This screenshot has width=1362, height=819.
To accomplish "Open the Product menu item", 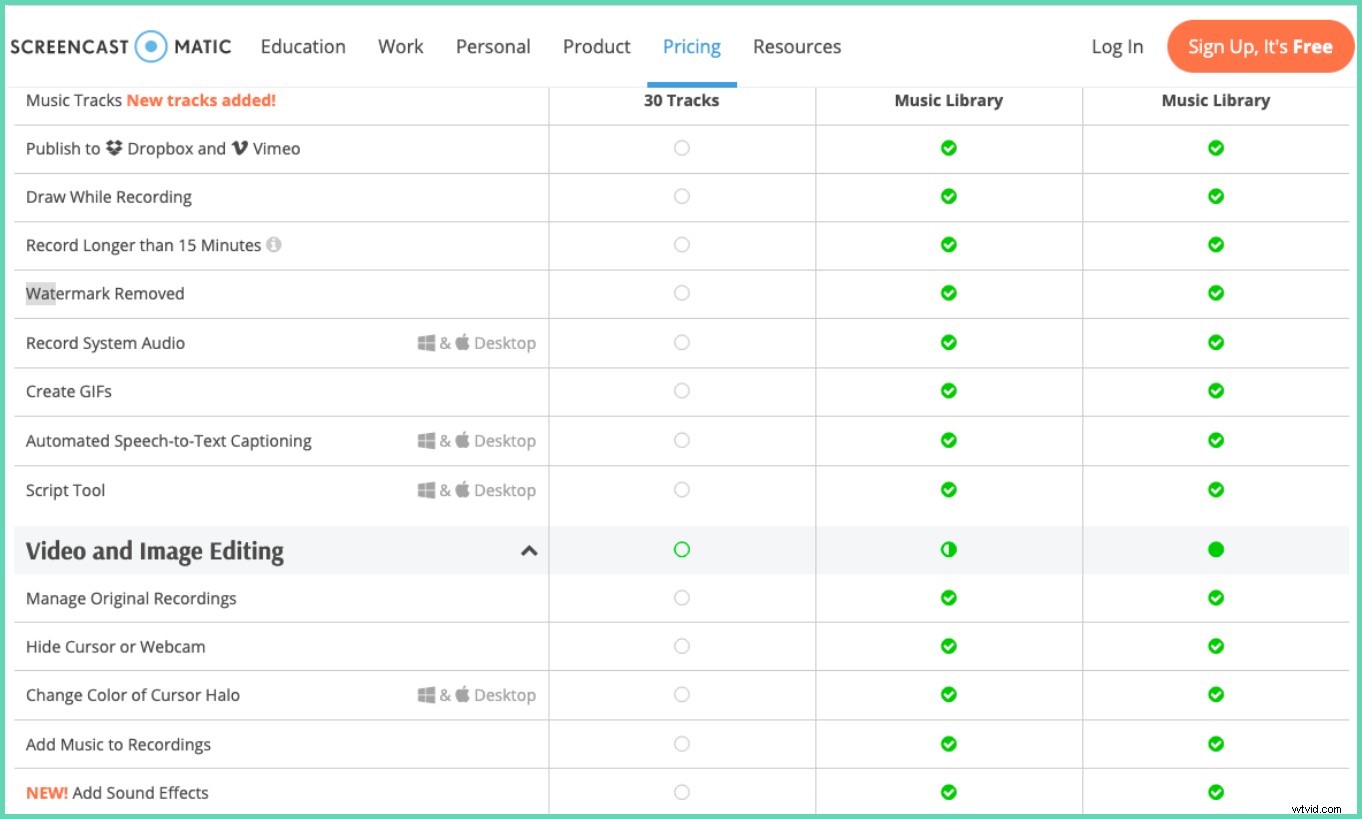I will tap(596, 47).
